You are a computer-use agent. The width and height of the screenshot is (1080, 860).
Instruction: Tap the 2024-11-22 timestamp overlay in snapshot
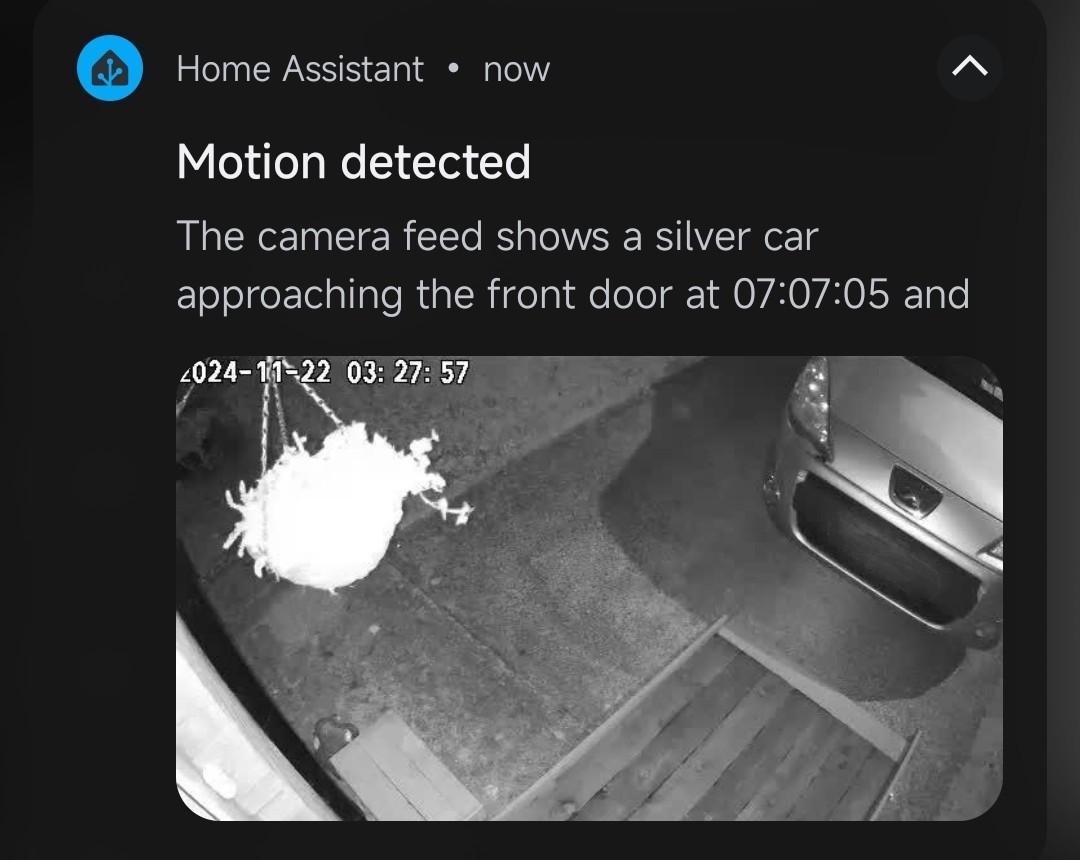(x=324, y=373)
